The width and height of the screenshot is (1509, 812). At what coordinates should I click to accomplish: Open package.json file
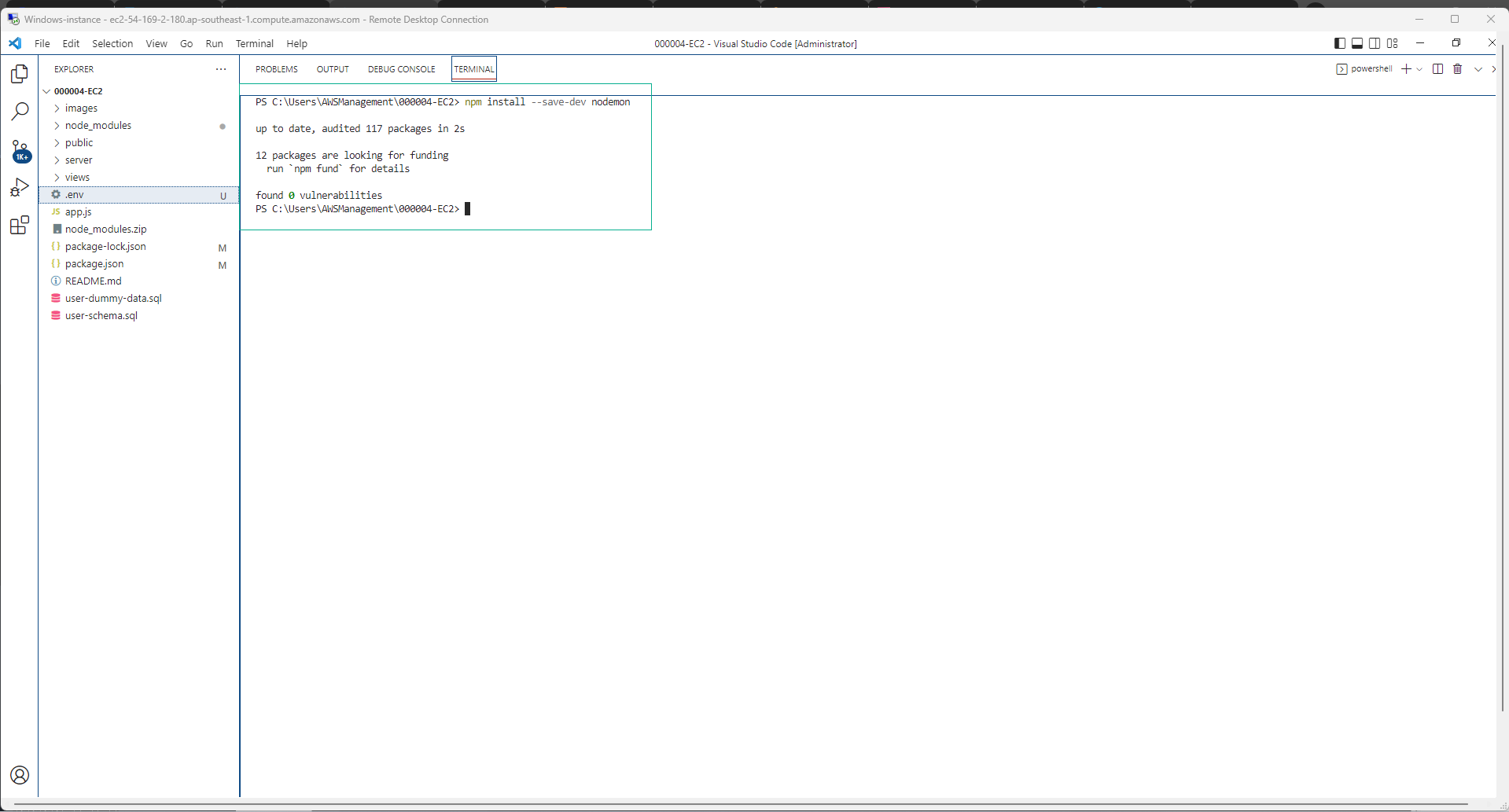click(x=138, y=264)
